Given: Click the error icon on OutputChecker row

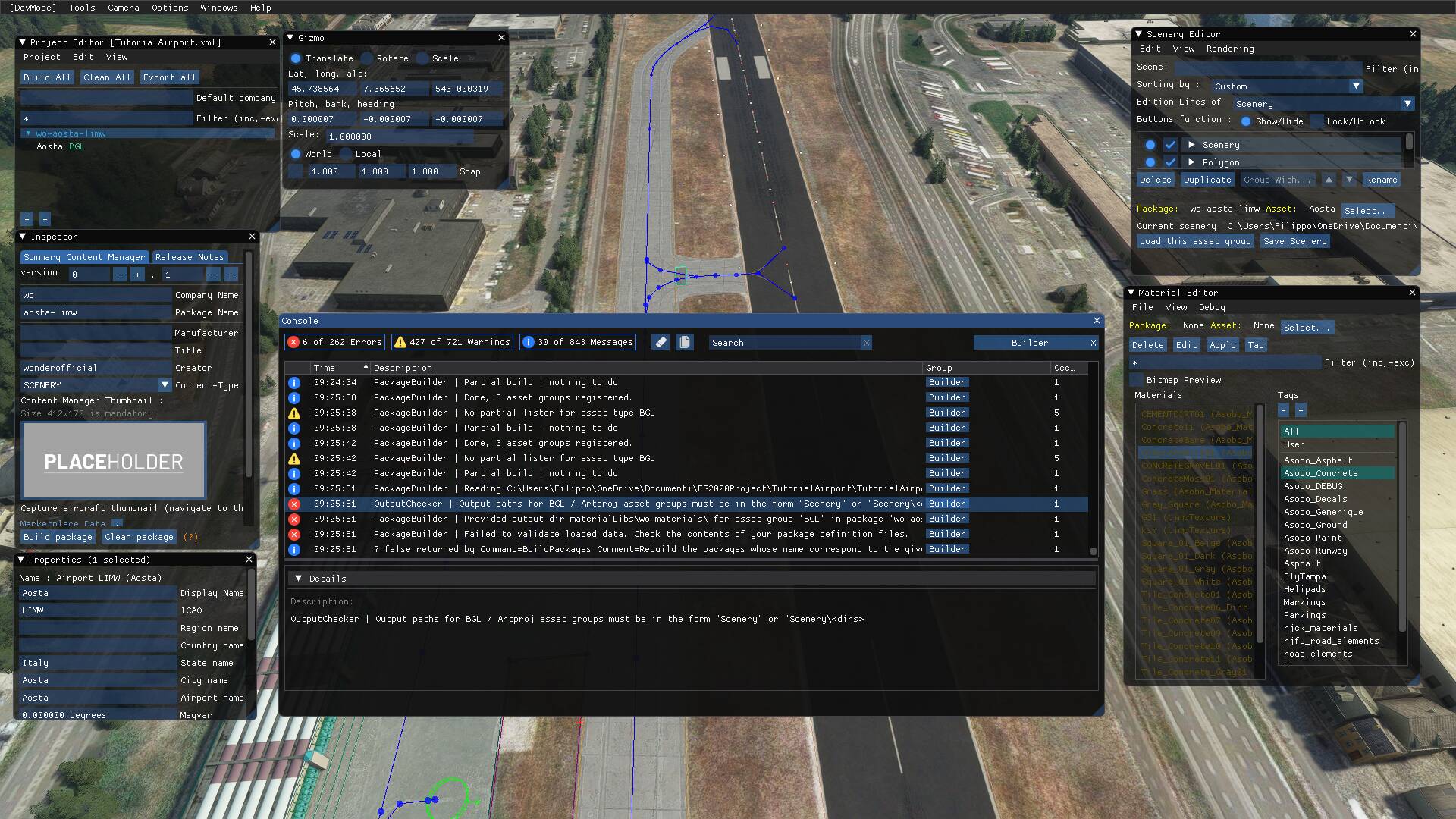Looking at the screenshot, I should [x=294, y=504].
